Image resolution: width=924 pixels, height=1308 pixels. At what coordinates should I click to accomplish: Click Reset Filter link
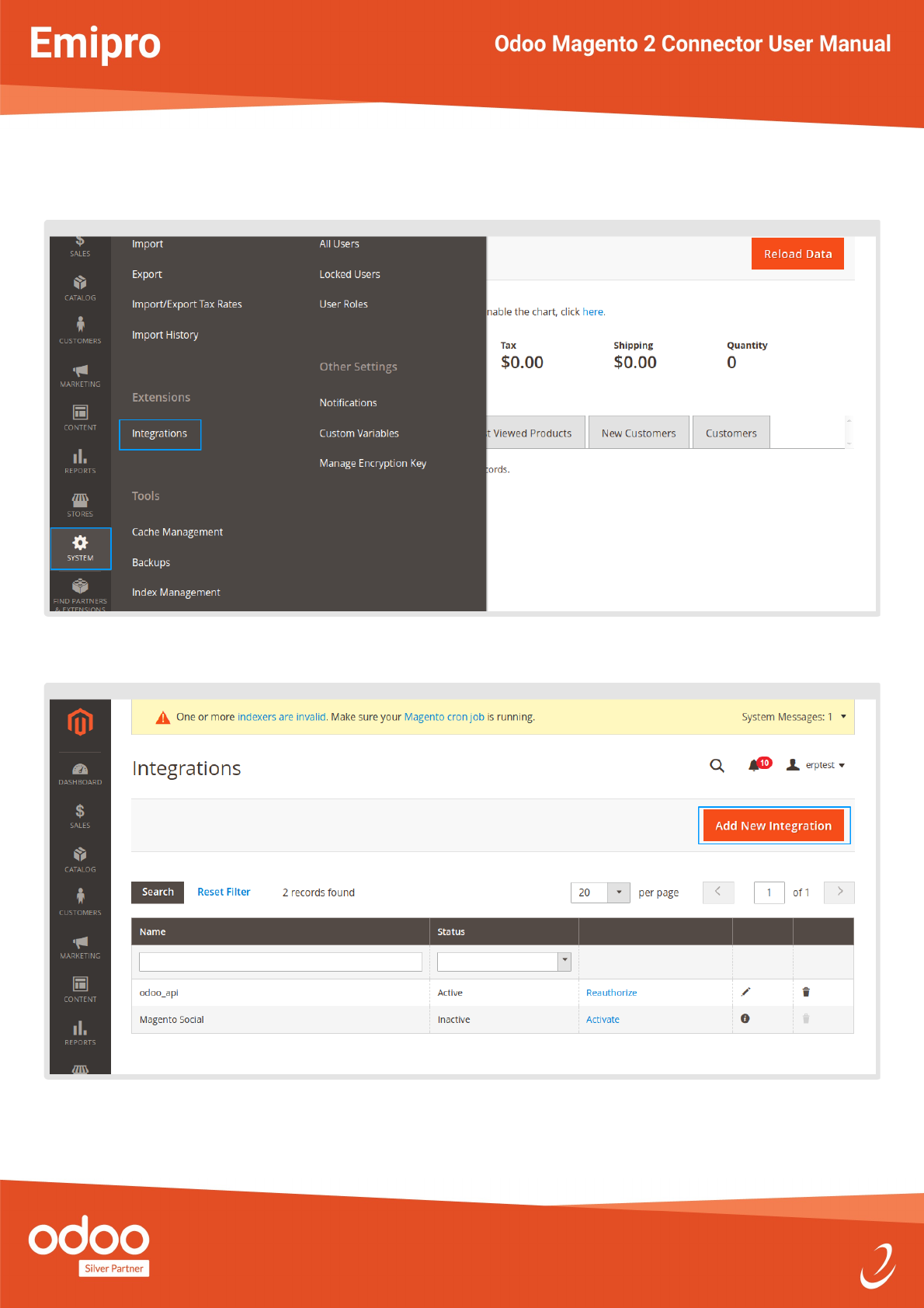224,892
